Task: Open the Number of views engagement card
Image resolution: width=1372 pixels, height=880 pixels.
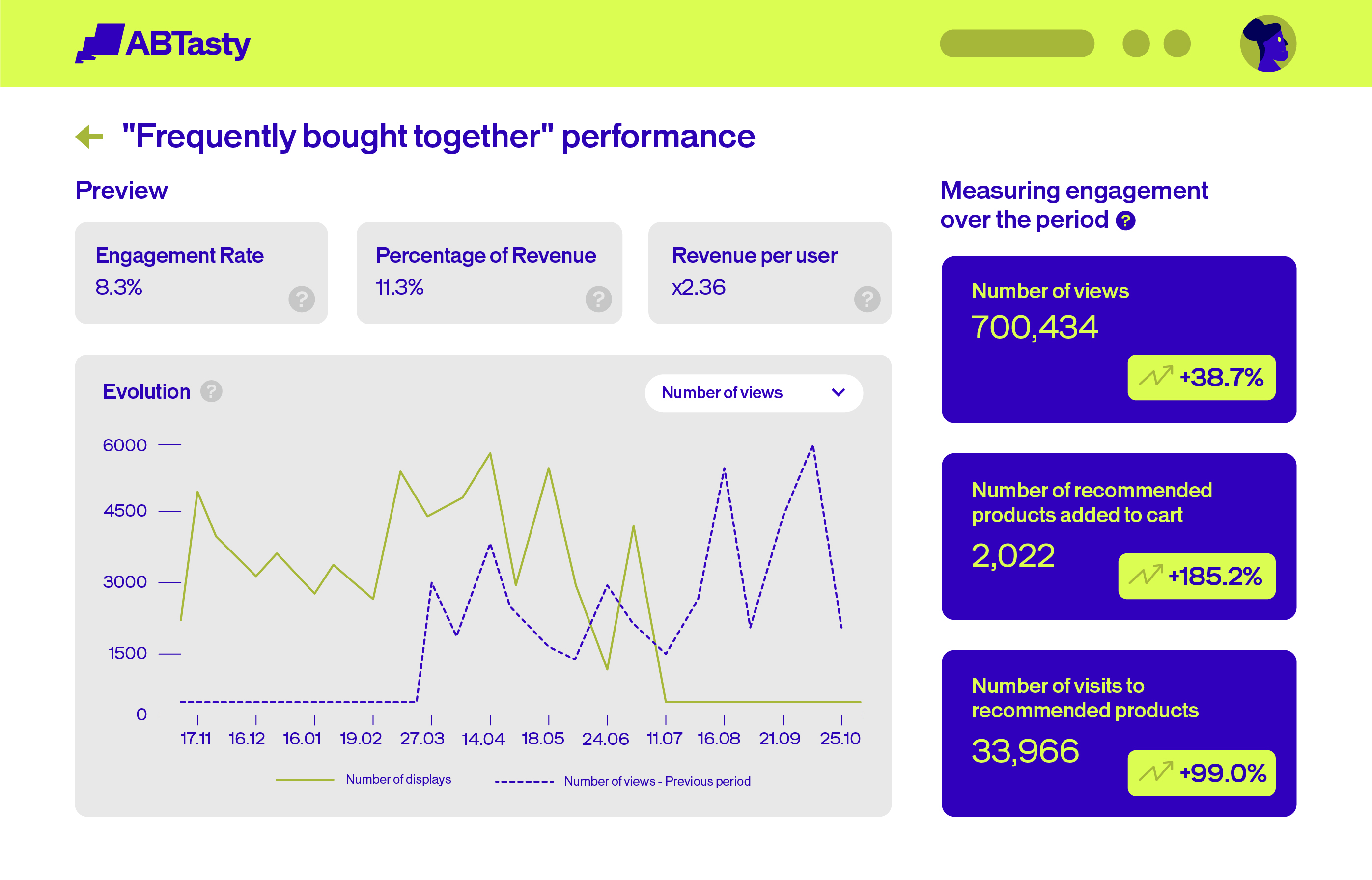Action: click(x=1119, y=339)
